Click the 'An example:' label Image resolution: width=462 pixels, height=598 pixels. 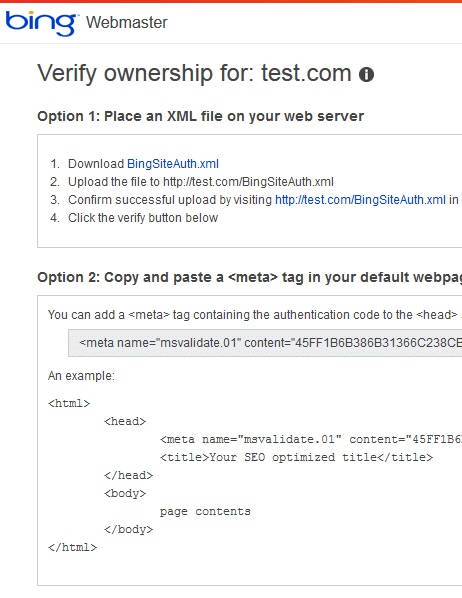coord(81,376)
